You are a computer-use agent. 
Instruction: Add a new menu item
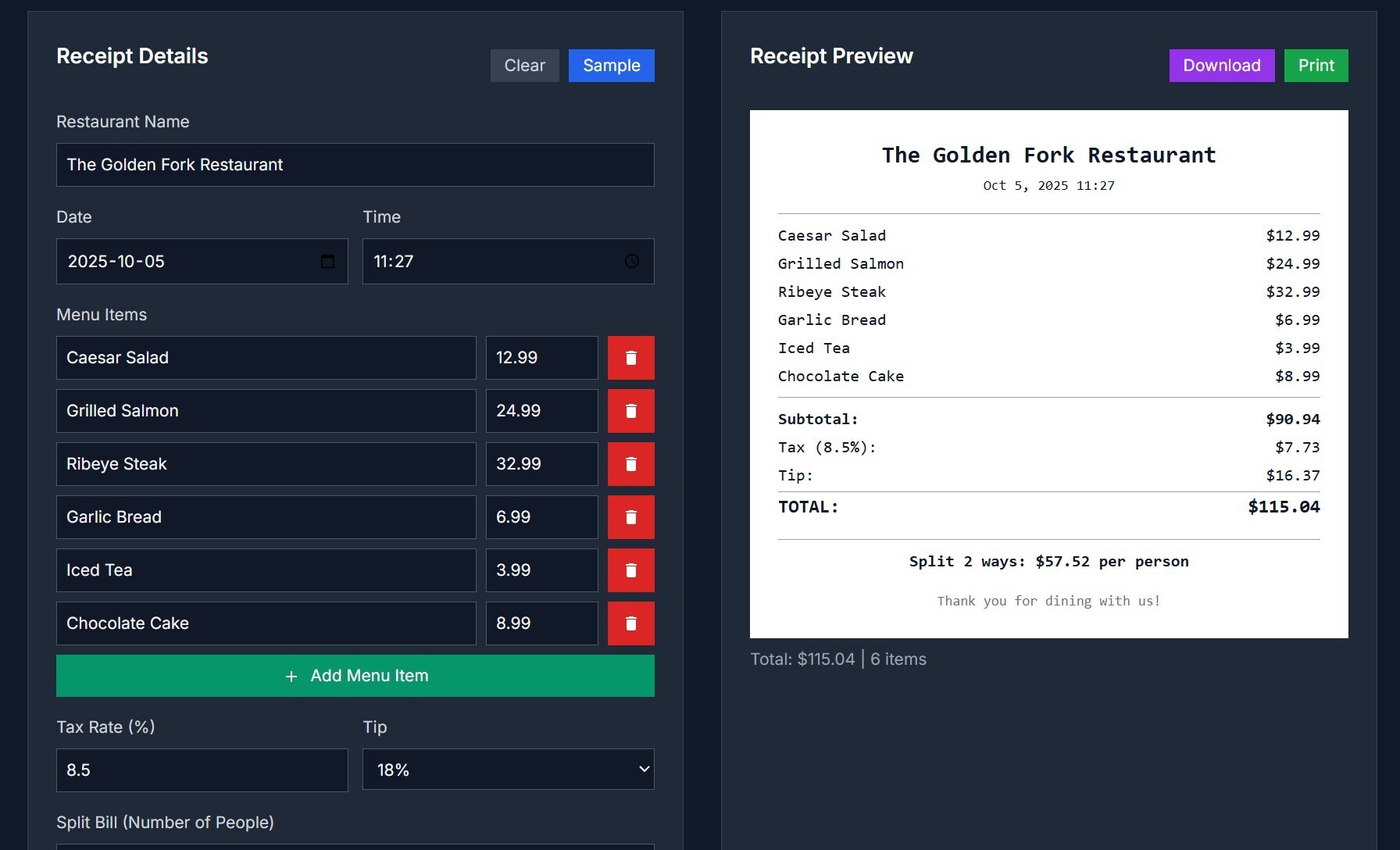[355, 676]
